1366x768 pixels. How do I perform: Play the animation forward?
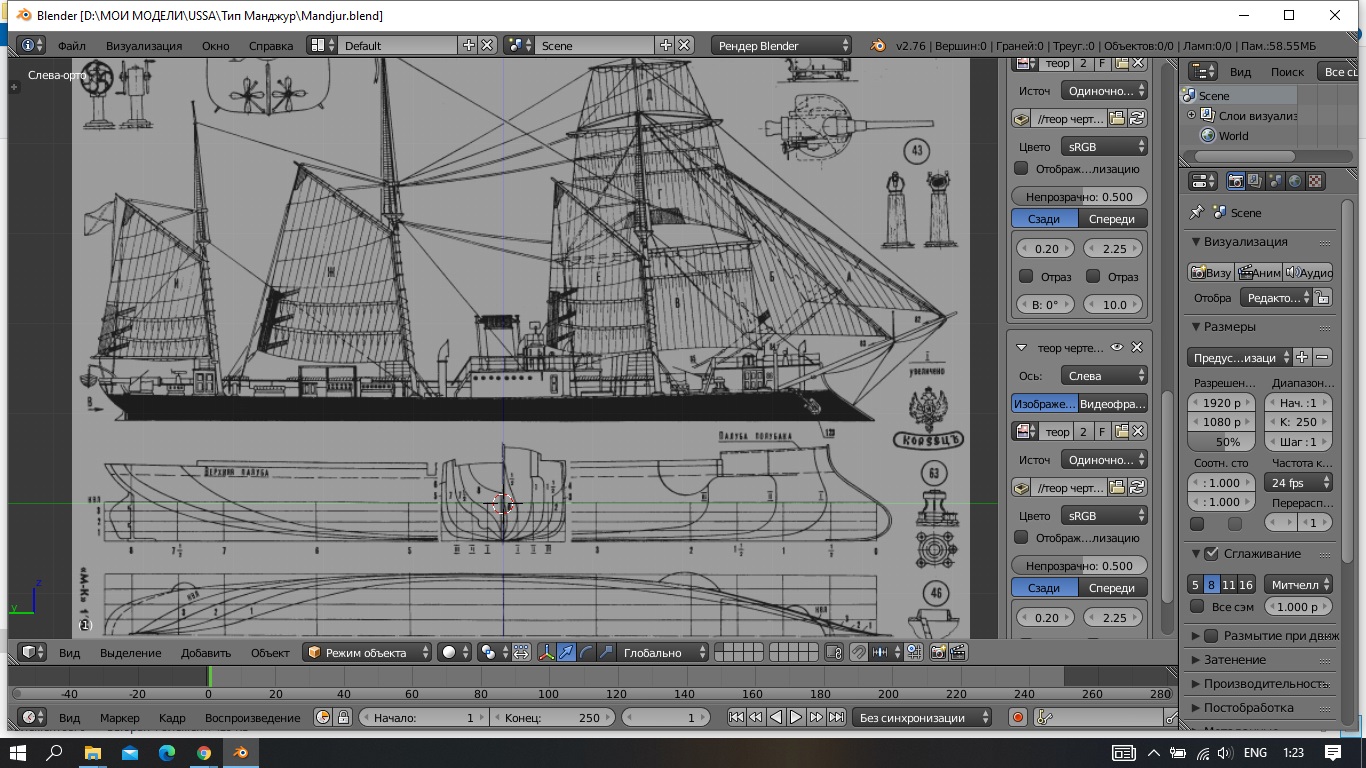(796, 717)
